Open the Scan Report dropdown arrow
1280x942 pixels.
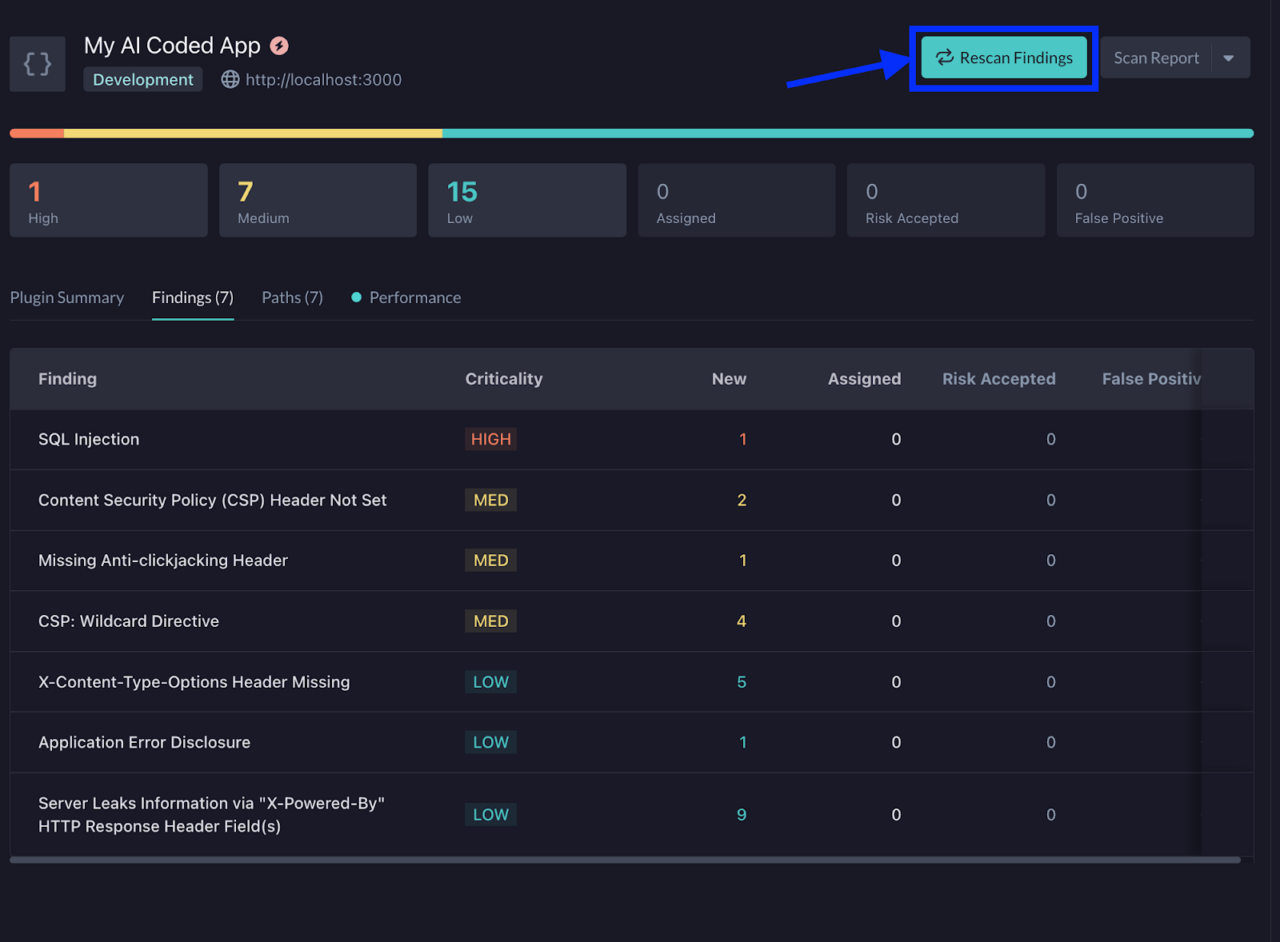pyautogui.click(x=1229, y=57)
